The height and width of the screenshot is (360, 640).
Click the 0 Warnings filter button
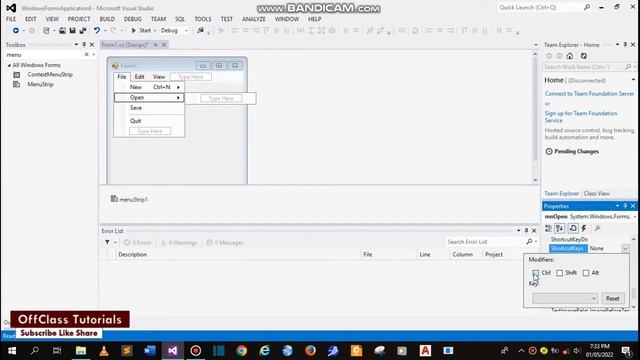click(x=179, y=243)
